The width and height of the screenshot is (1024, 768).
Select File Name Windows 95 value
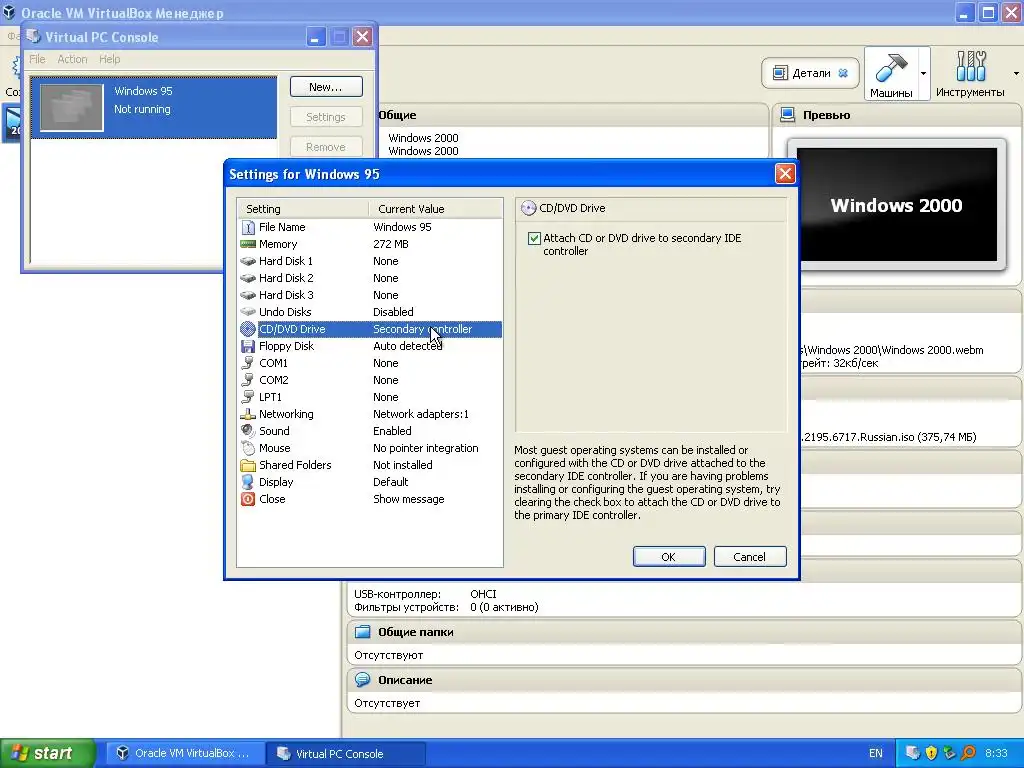pyautogui.click(x=402, y=227)
